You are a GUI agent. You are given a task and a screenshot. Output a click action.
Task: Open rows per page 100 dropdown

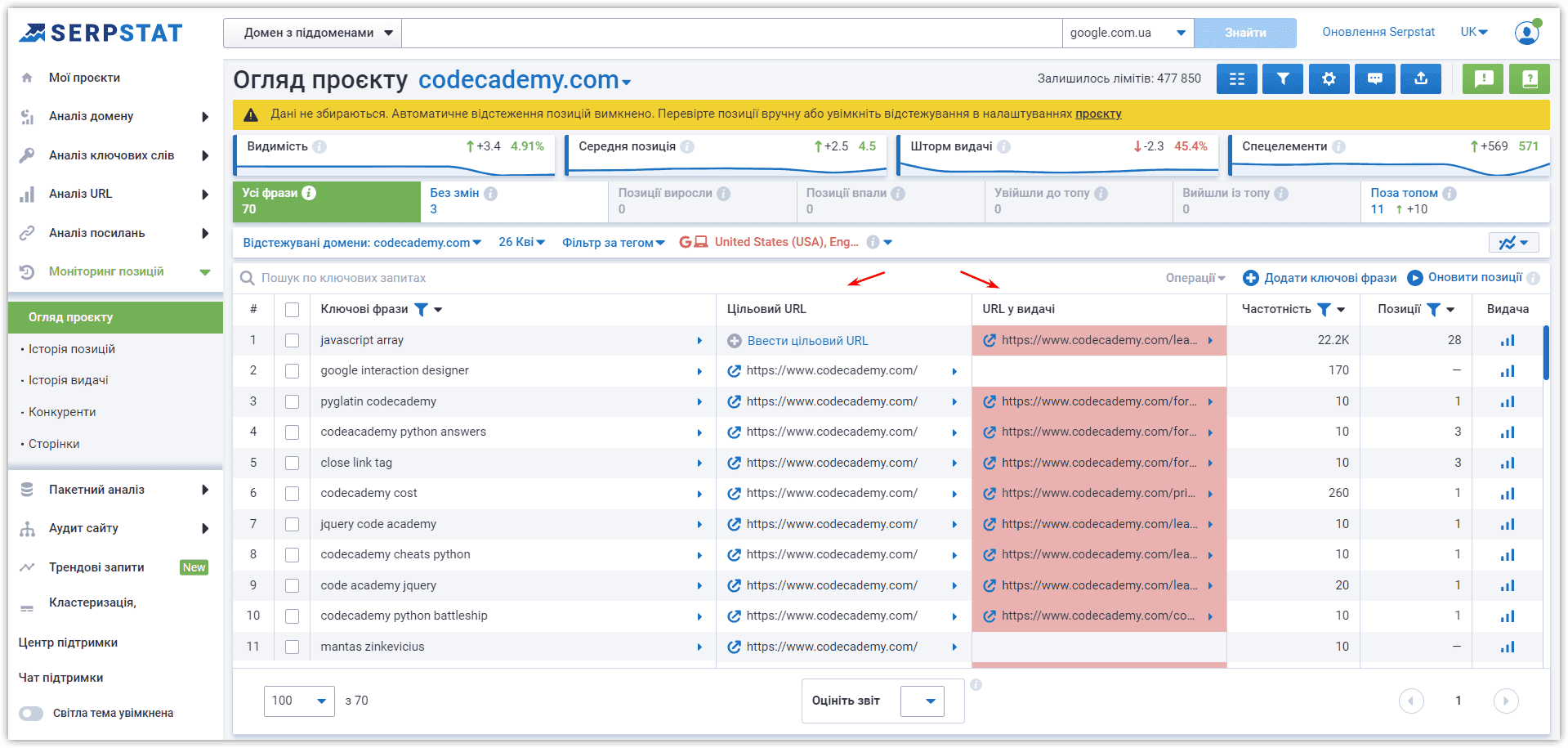[299, 701]
